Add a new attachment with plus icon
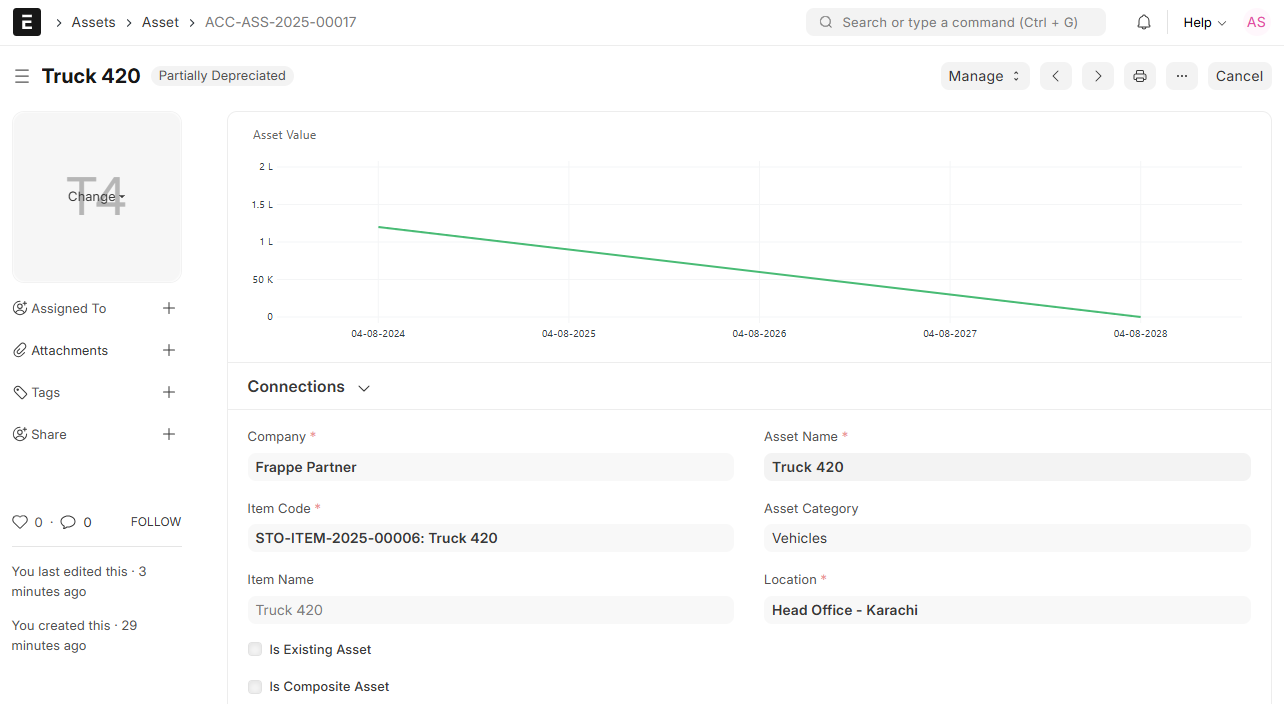This screenshot has width=1284, height=704. 169,350
